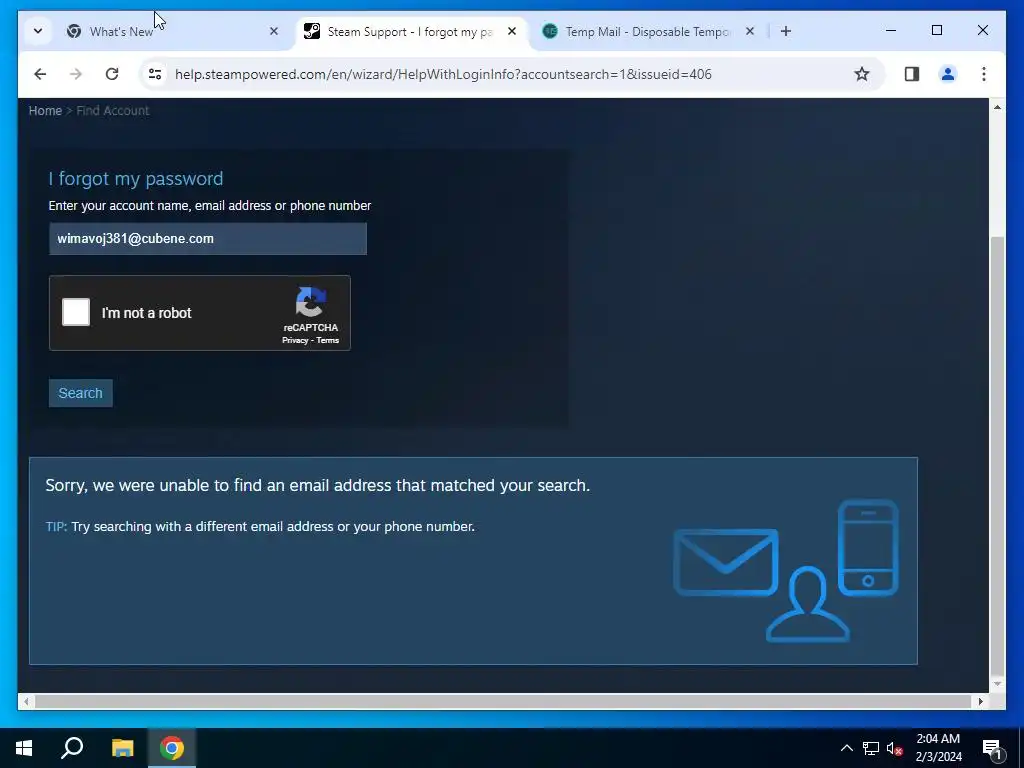Open the browser side panel

coord(912,74)
